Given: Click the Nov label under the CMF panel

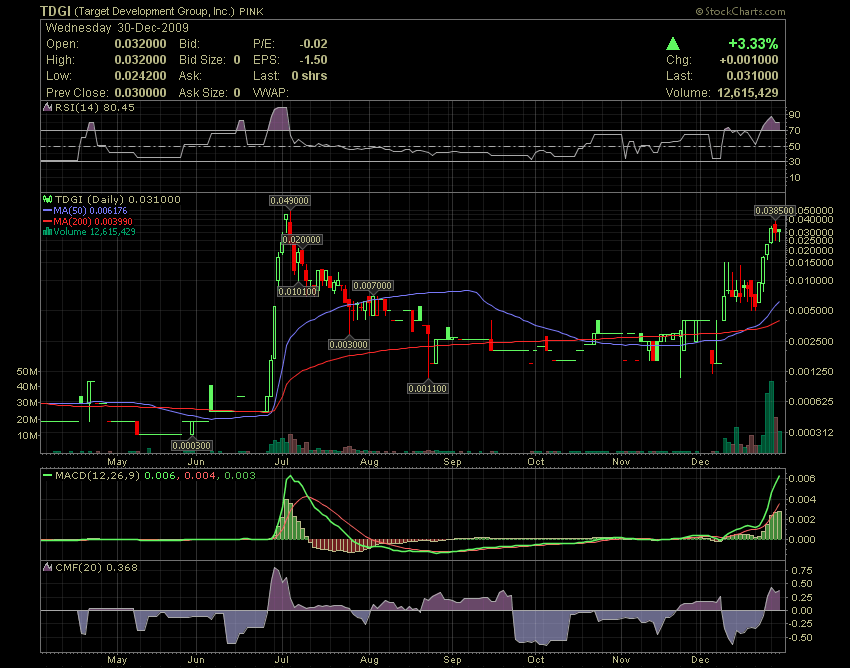Looking at the screenshot, I should coord(621,659).
